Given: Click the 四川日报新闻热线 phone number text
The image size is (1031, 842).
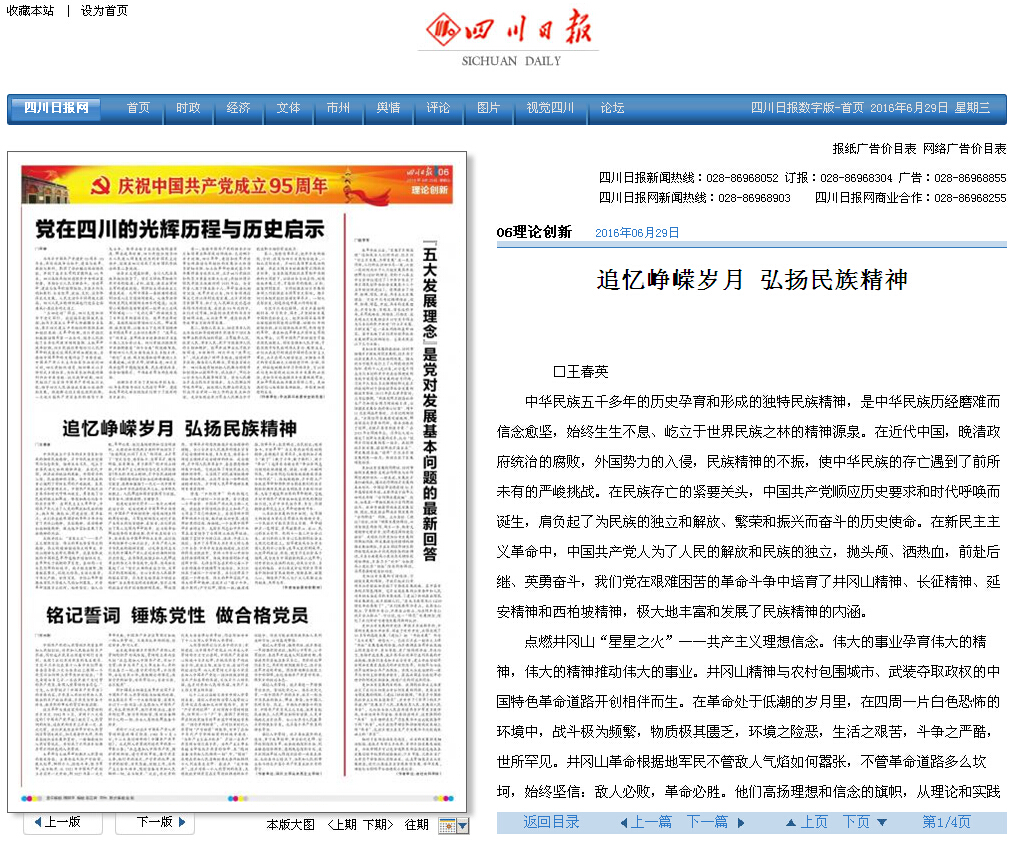Looking at the screenshot, I should point(688,177).
